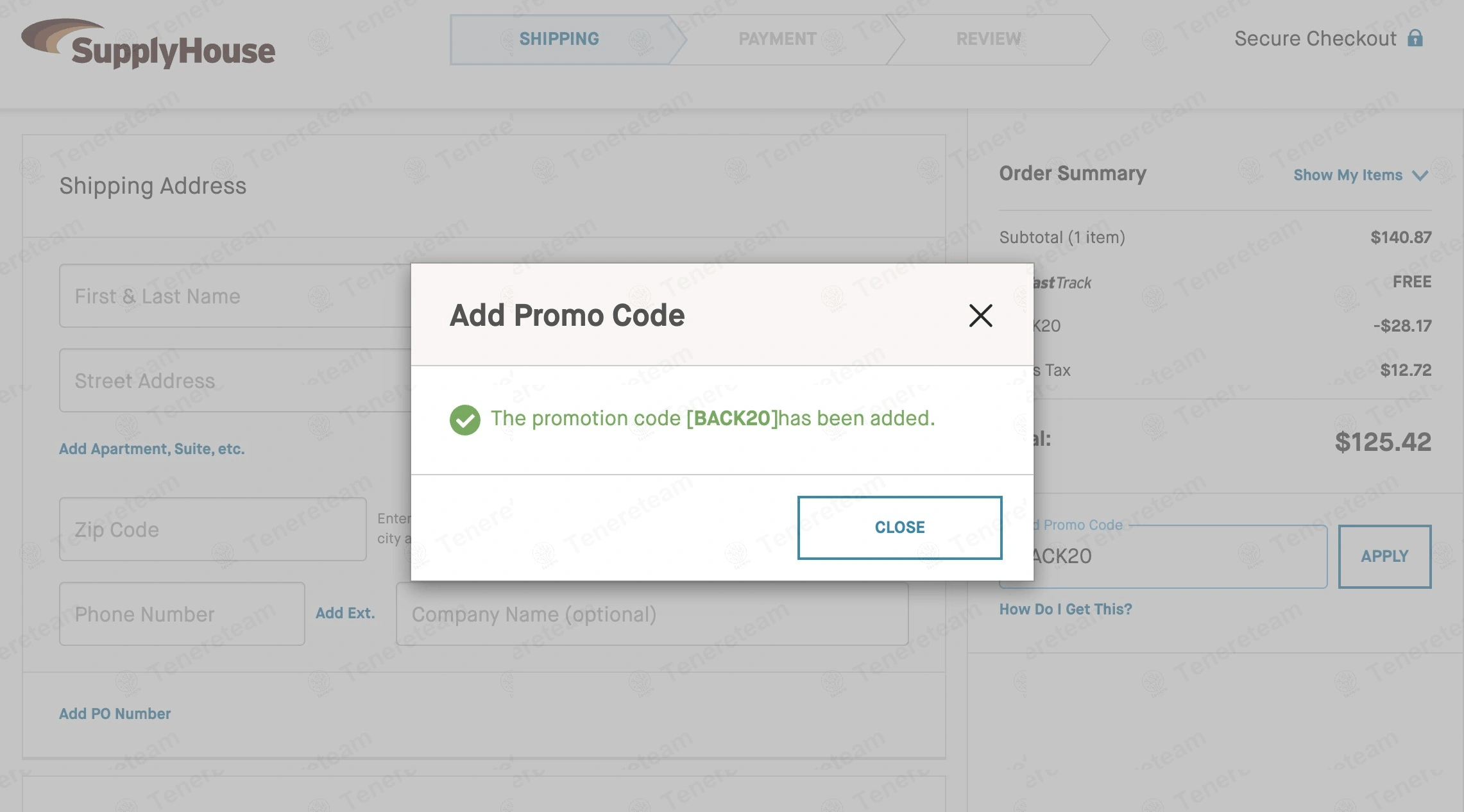Screen dimensions: 1464x812
Task: Click Add Apartment, Suite, etc. link
Action: pyautogui.click(x=152, y=449)
